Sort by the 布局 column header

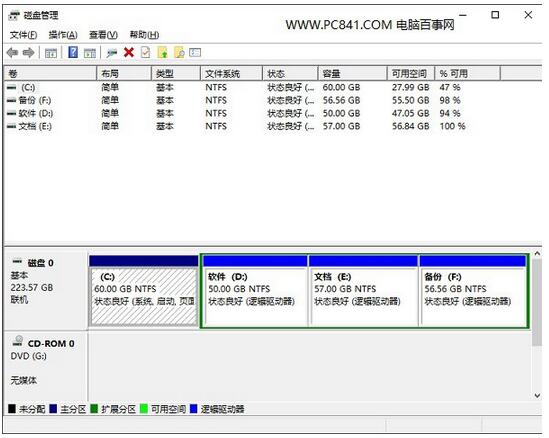coord(124,74)
